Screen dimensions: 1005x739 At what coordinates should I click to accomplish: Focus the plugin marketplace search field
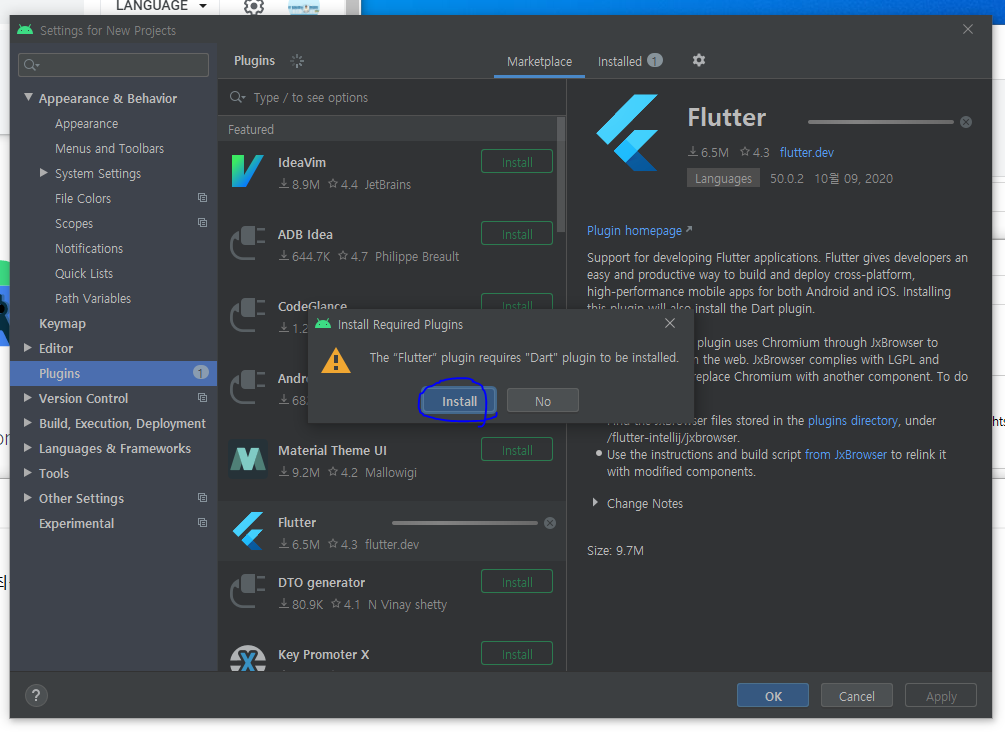(x=392, y=97)
